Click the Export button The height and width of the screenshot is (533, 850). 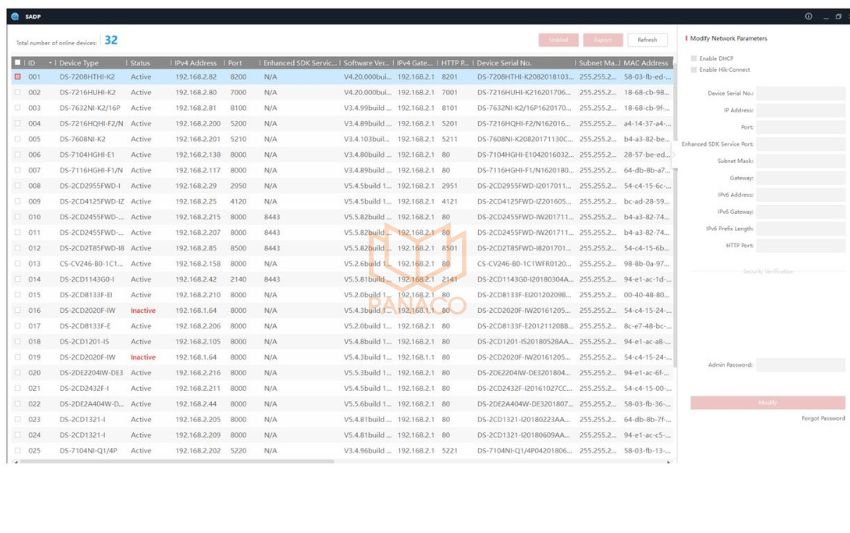point(603,40)
